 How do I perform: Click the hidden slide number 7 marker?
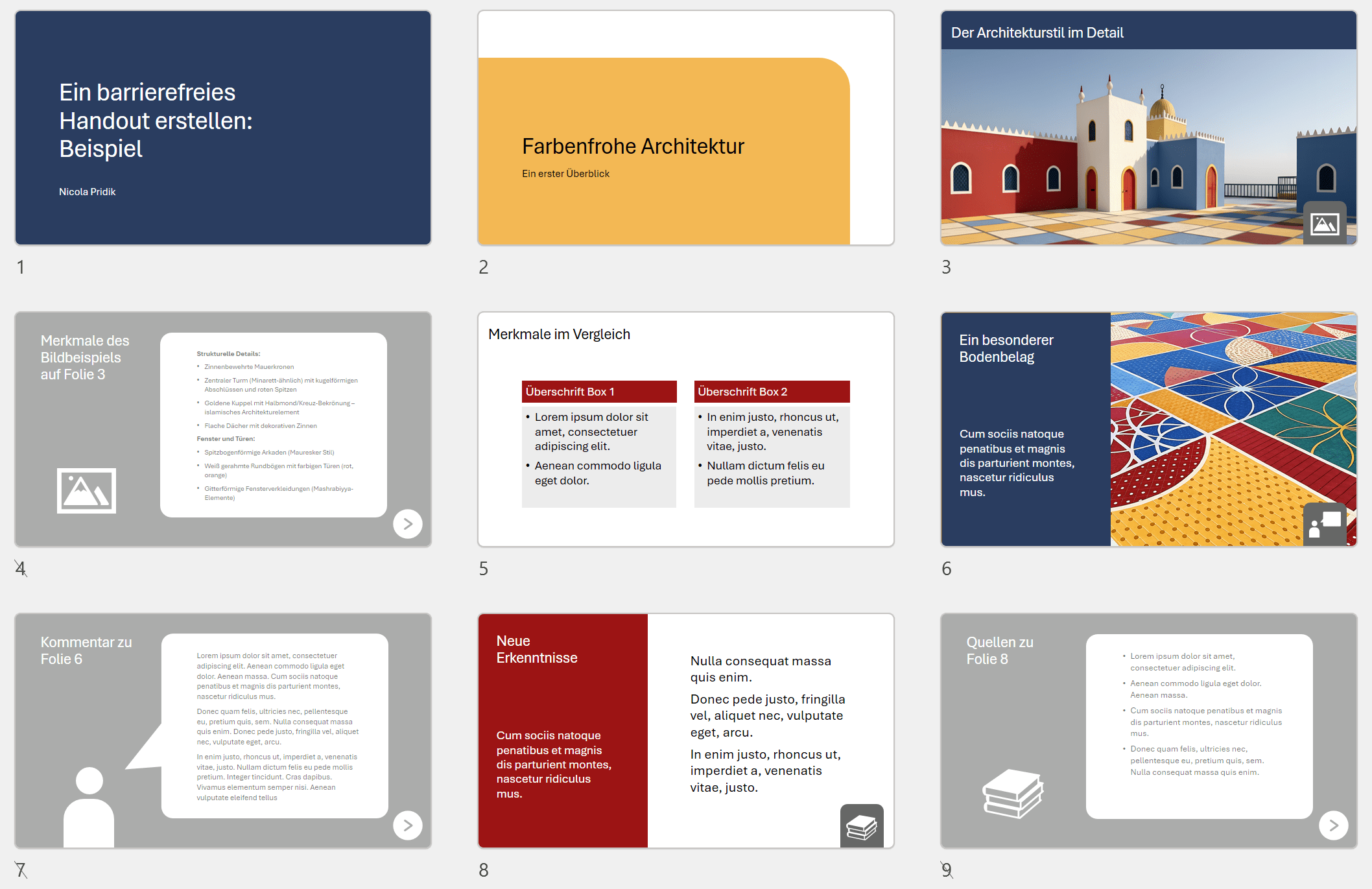point(21,870)
